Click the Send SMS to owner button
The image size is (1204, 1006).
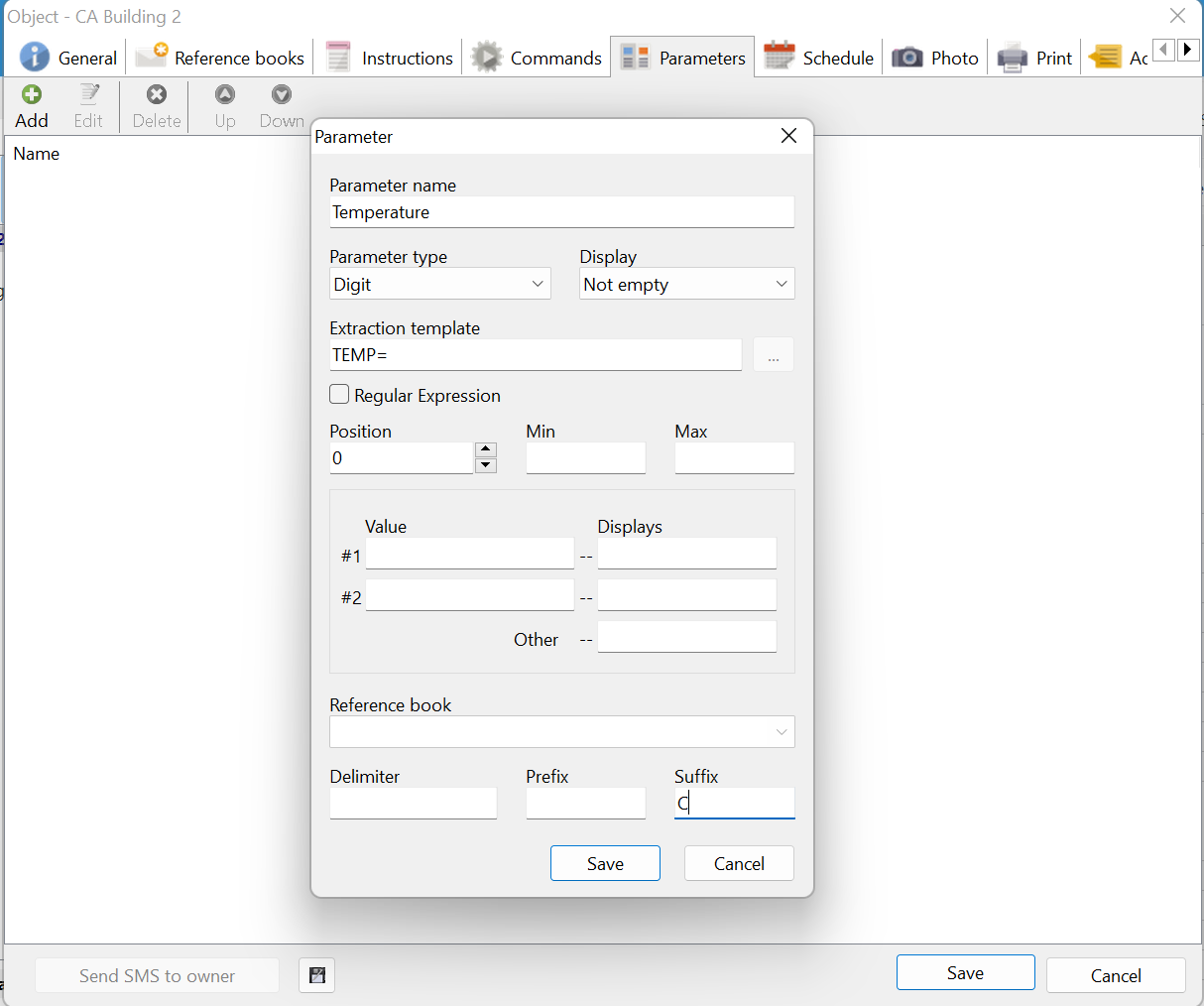[x=157, y=975]
